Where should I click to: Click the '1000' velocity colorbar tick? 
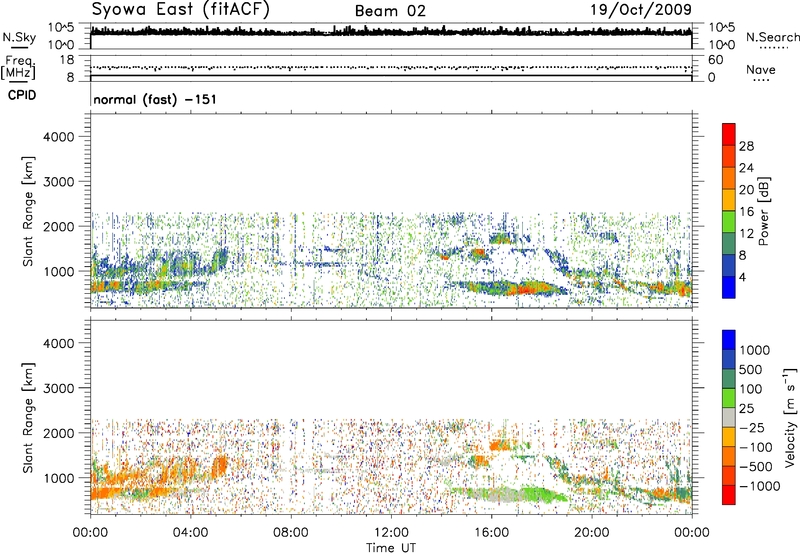pyautogui.click(x=755, y=350)
